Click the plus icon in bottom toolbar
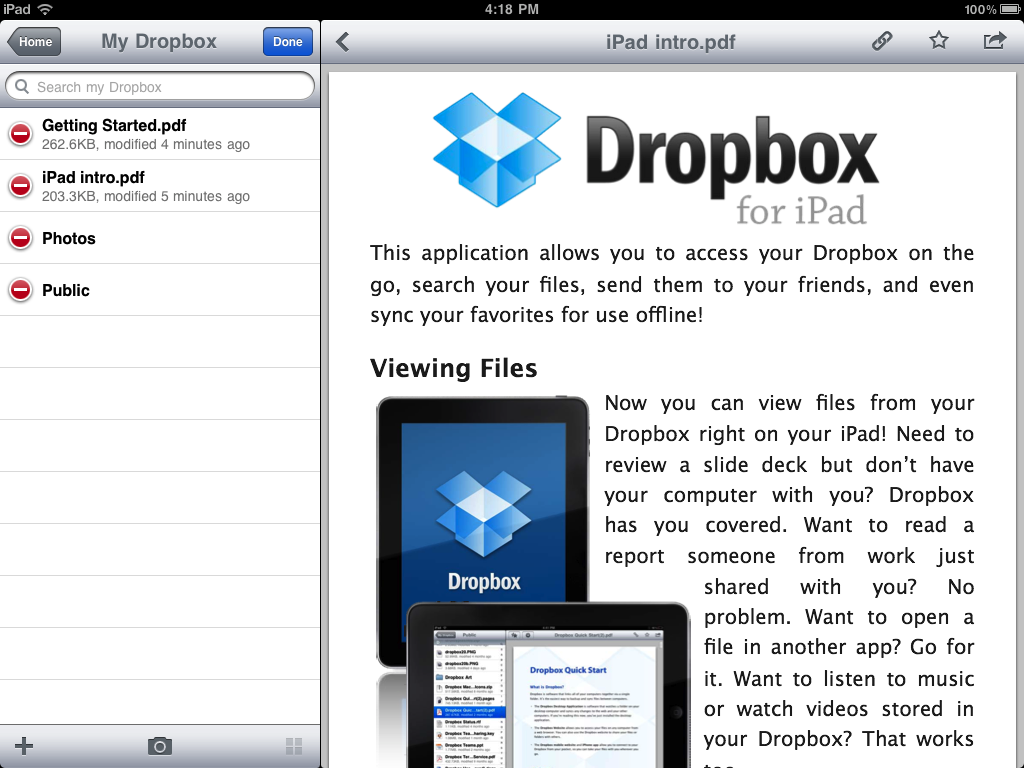Viewport: 1024px width, 768px height. (x=25, y=746)
